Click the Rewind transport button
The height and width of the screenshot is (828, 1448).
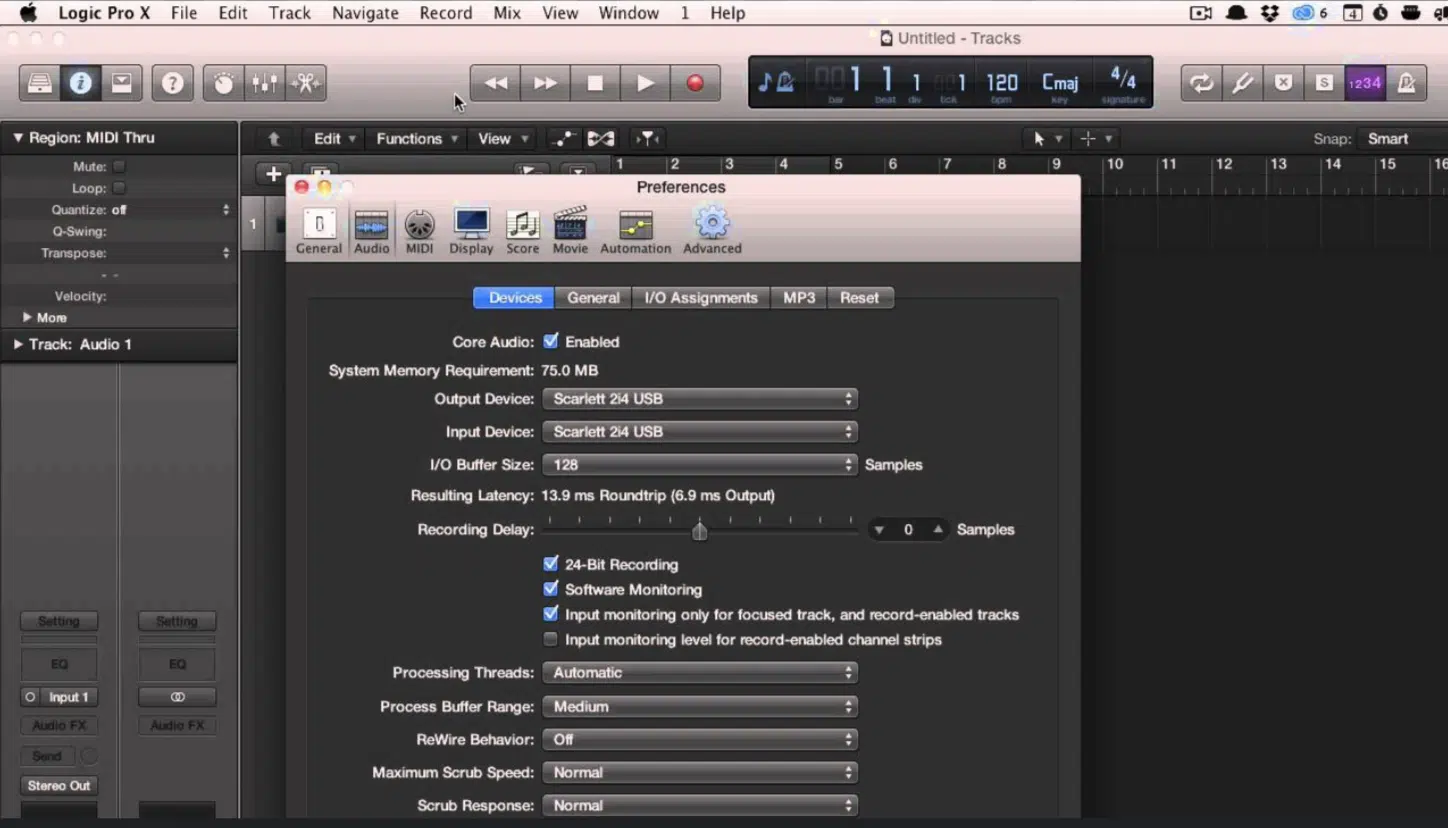tap(495, 83)
